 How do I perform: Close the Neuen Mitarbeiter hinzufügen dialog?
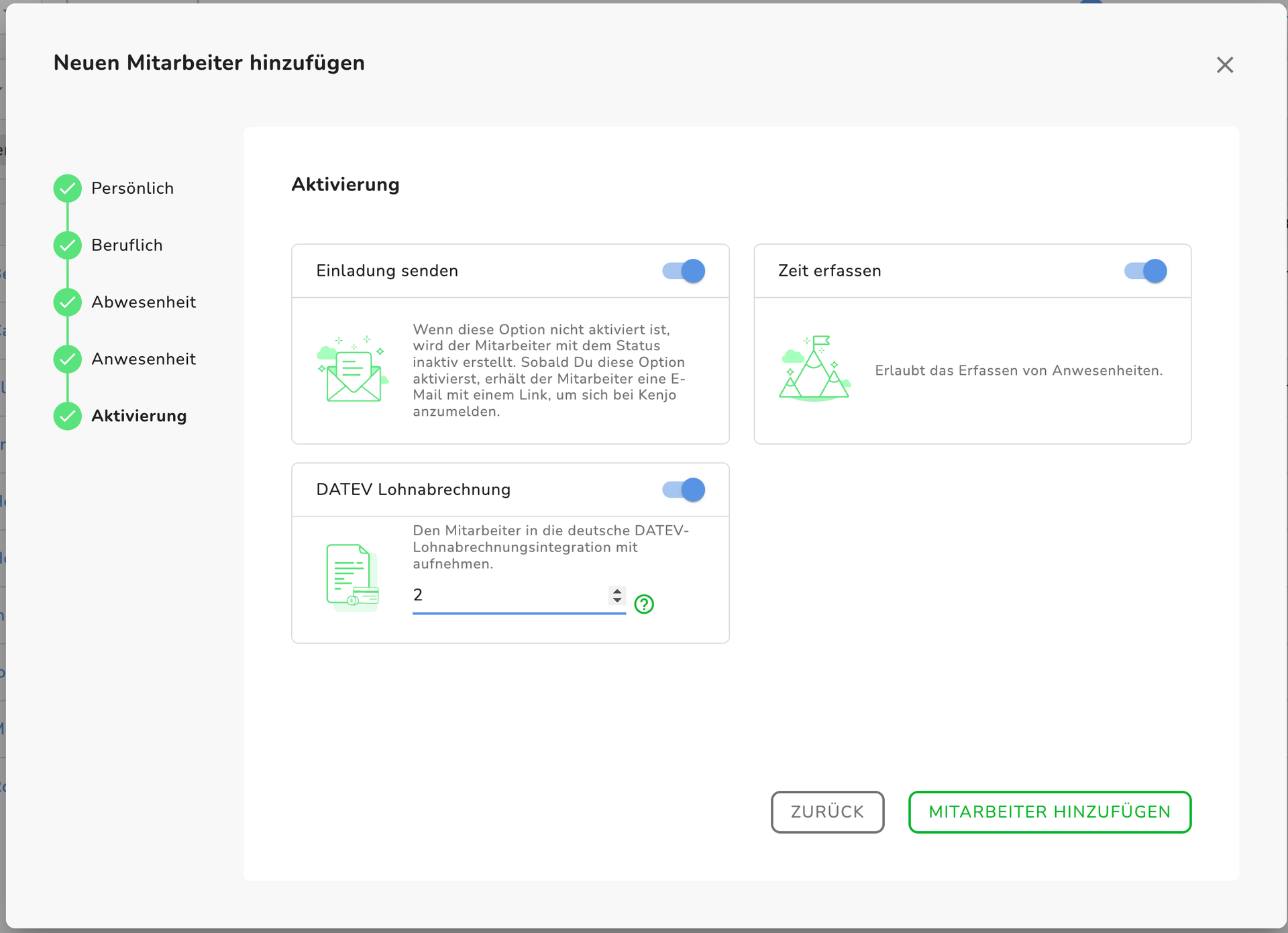[x=1225, y=65]
